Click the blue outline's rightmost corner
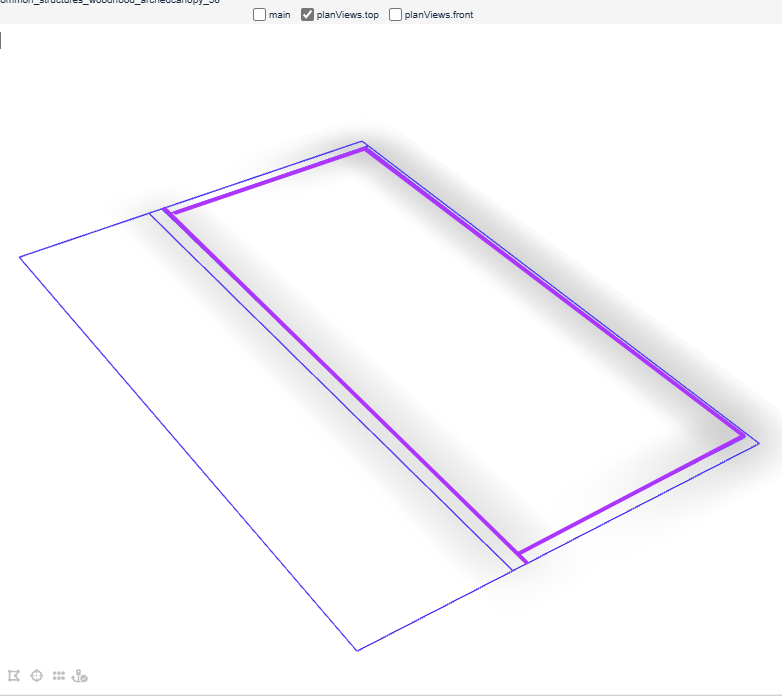 pyautogui.click(x=758, y=442)
